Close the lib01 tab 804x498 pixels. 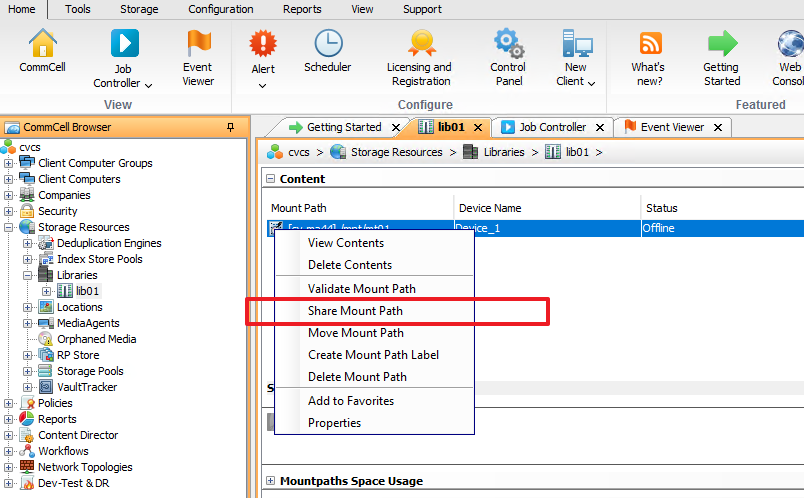[478, 127]
